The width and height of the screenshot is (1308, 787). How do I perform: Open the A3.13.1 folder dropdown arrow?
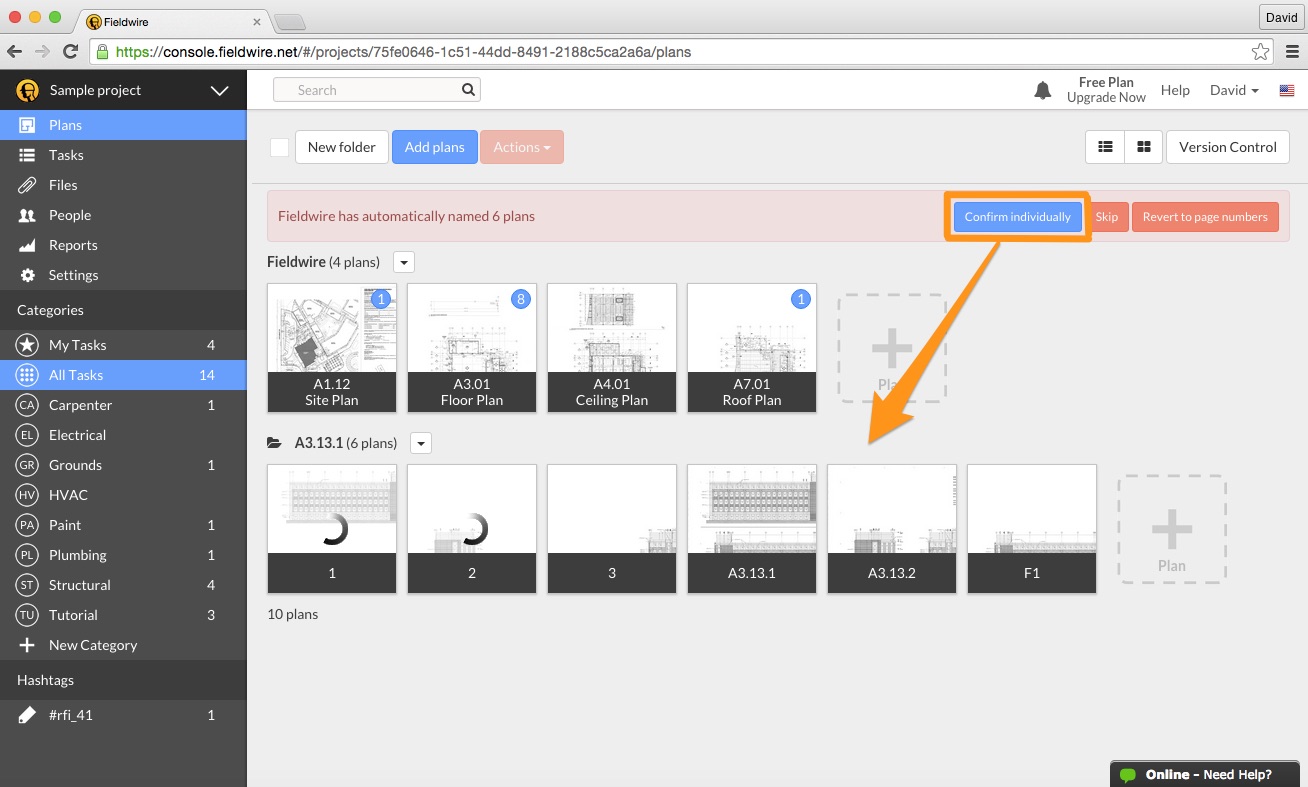pyautogui.click(x=420, y=443)
